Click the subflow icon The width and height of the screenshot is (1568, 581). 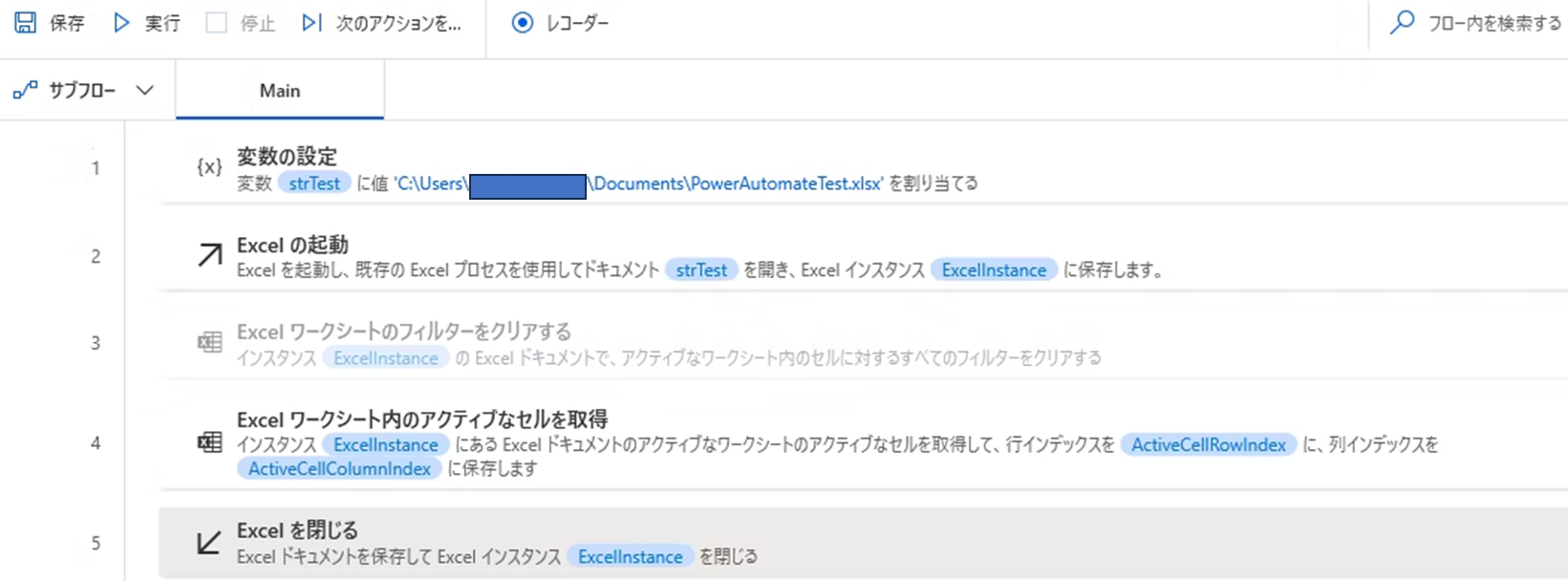(x=26, y=91)
